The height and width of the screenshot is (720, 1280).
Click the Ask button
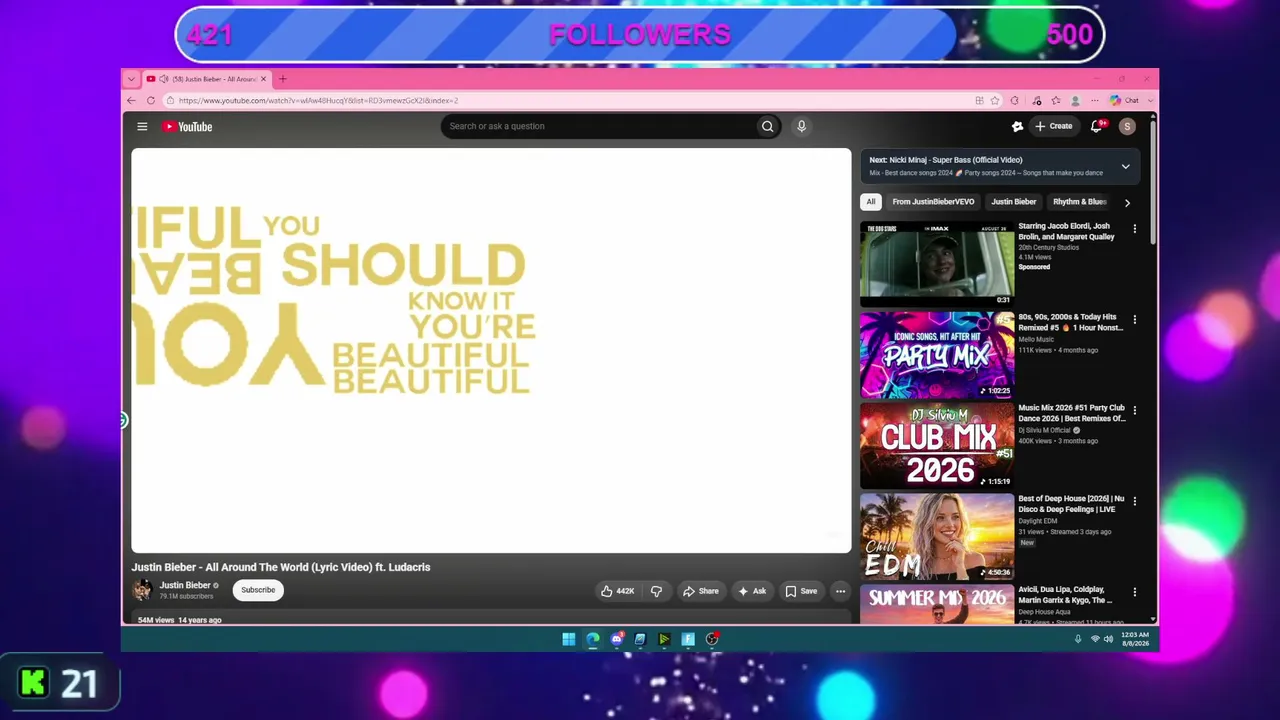click(752, 591)
